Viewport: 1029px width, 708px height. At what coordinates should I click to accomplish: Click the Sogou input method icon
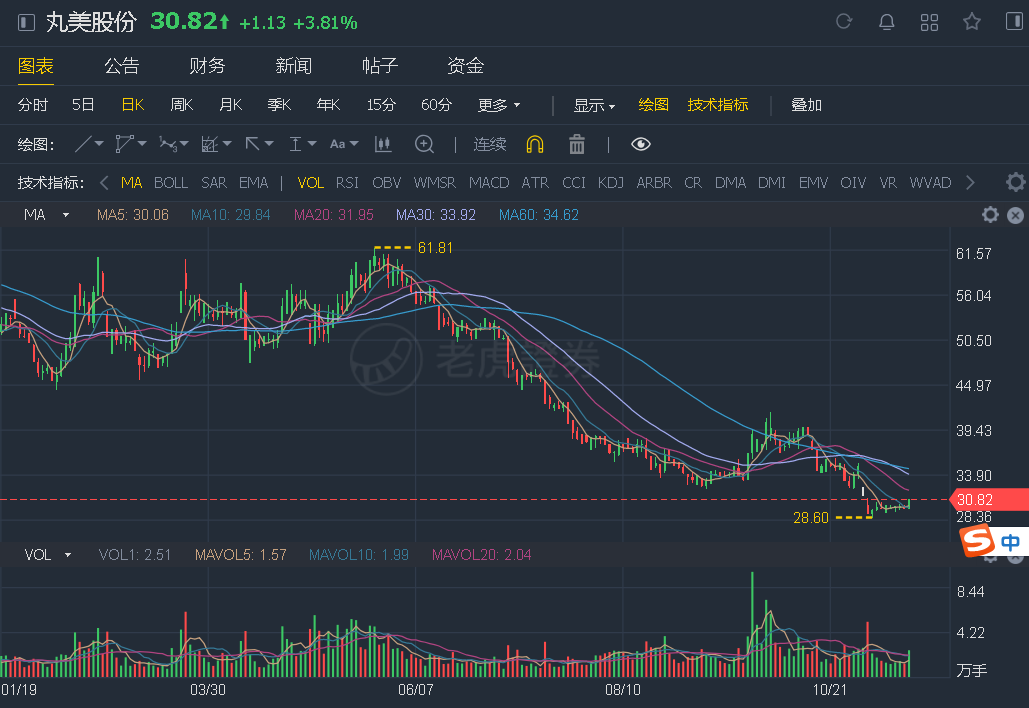(x=978, y=541)
